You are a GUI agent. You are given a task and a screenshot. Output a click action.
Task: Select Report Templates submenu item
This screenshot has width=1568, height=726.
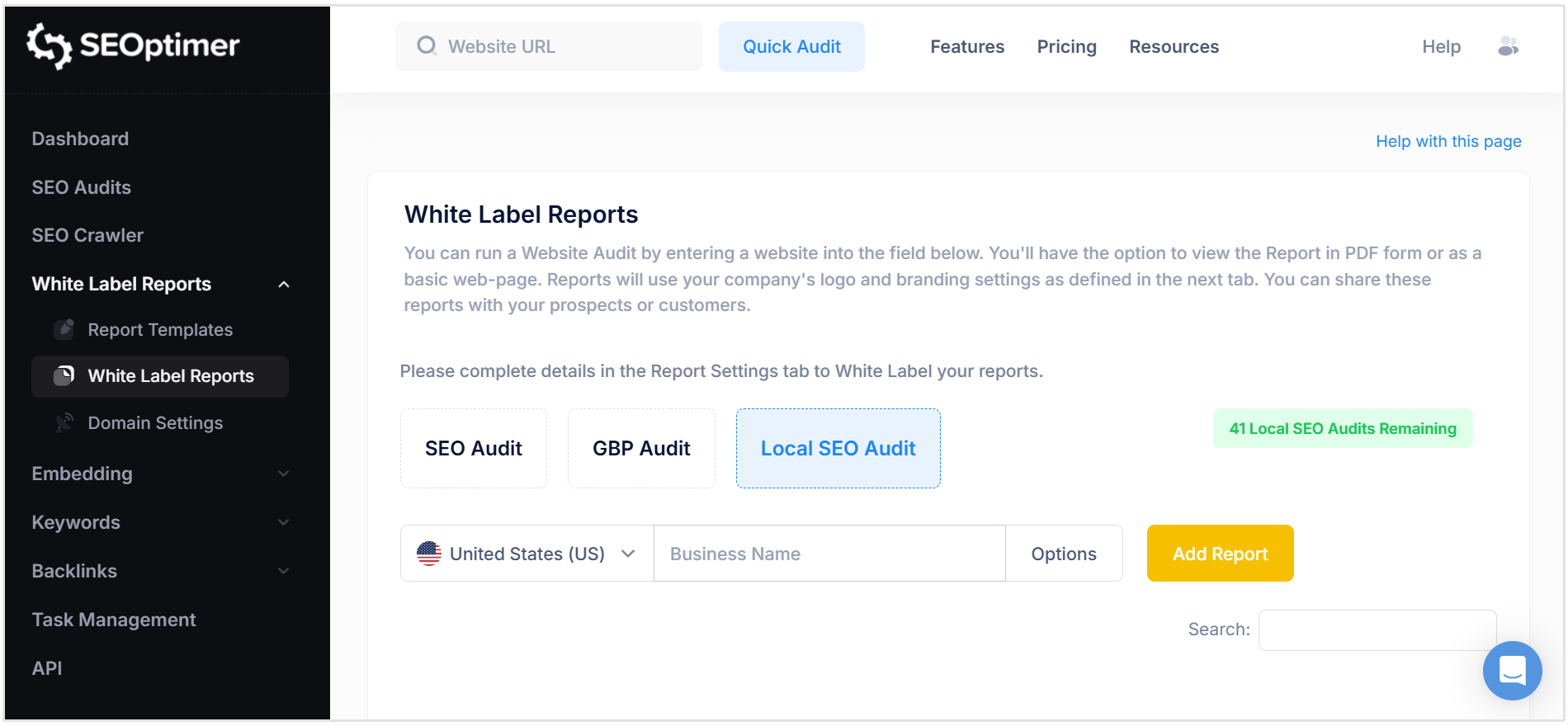(x=160, y=329)
